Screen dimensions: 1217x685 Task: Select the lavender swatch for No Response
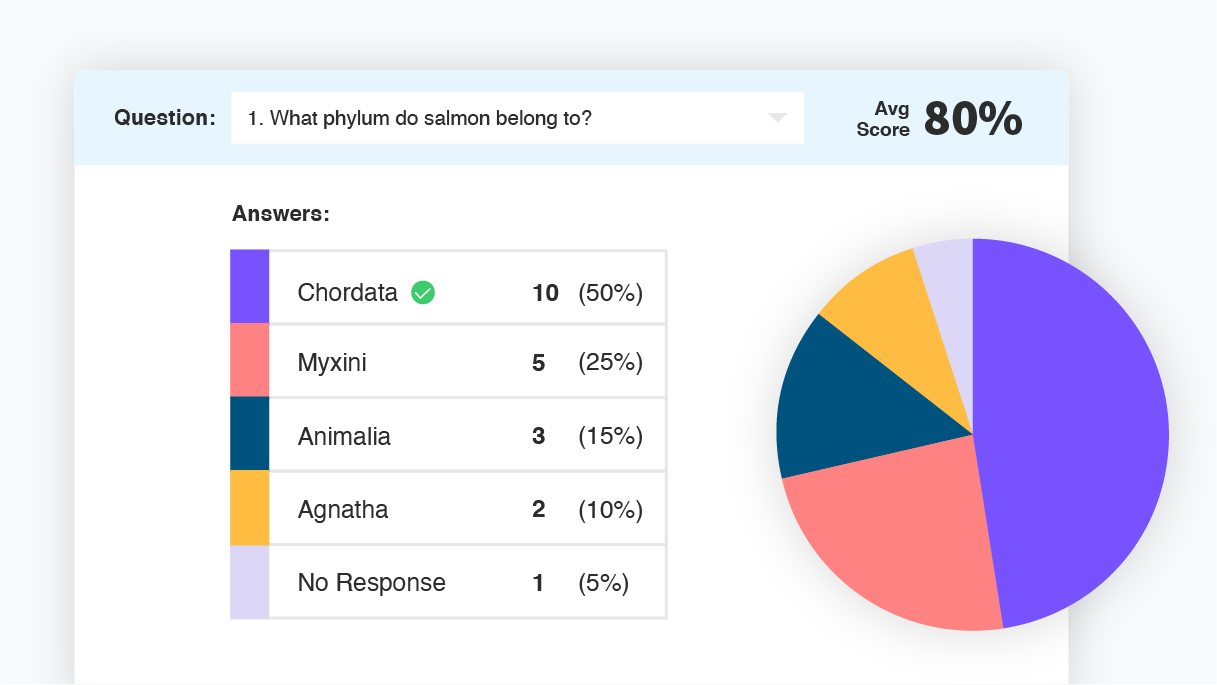250,581
